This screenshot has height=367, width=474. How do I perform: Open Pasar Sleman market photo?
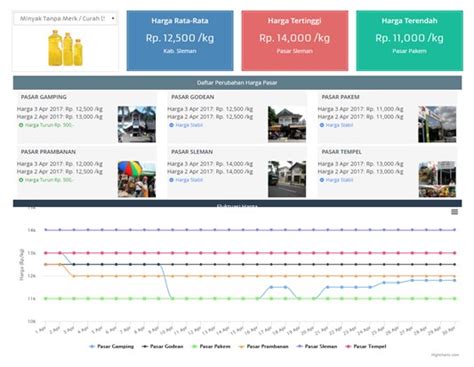pos(287,179)
